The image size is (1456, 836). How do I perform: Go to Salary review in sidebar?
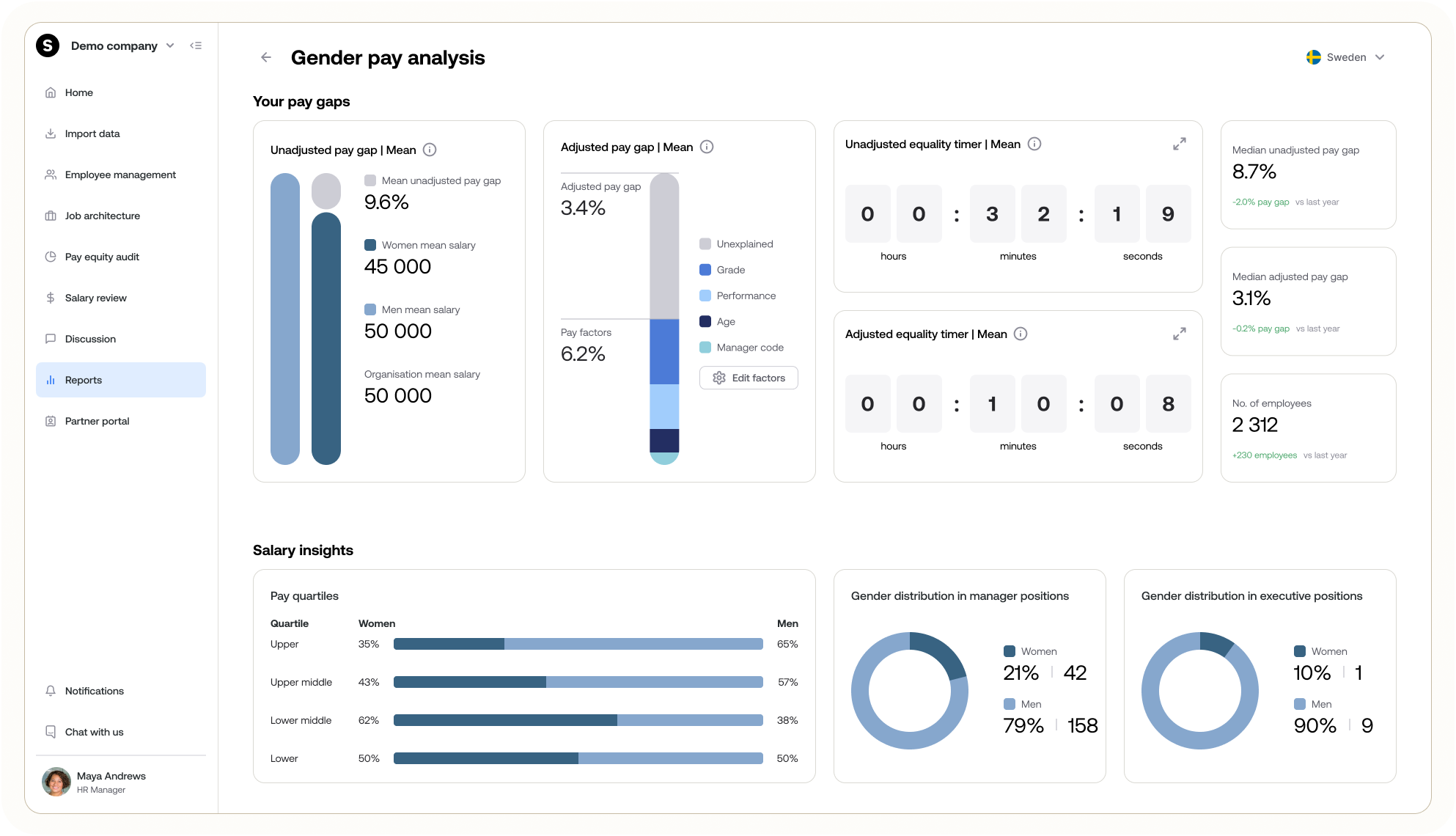coord(95,298)
